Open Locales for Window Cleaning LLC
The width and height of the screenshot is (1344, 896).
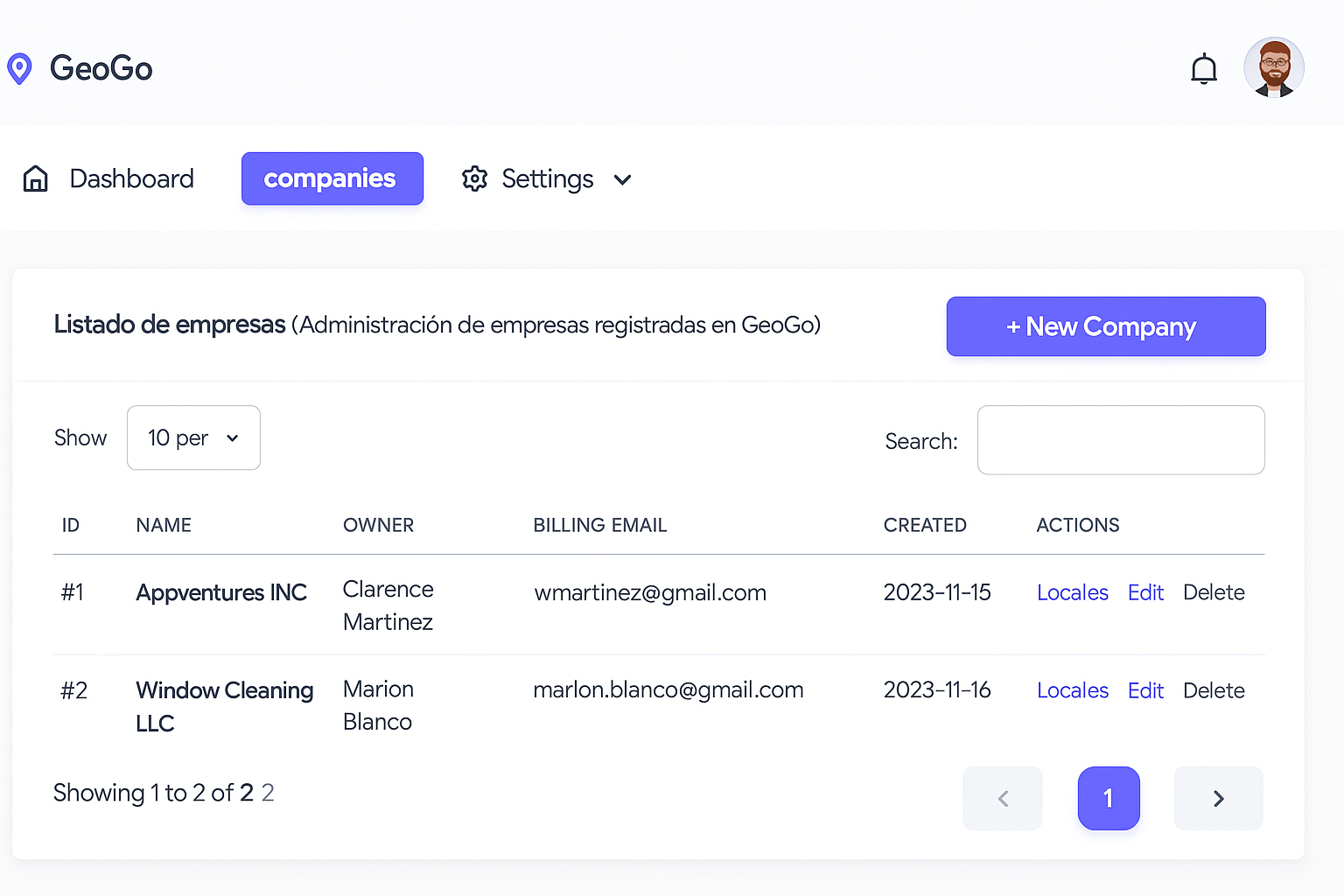(1073, 690)
